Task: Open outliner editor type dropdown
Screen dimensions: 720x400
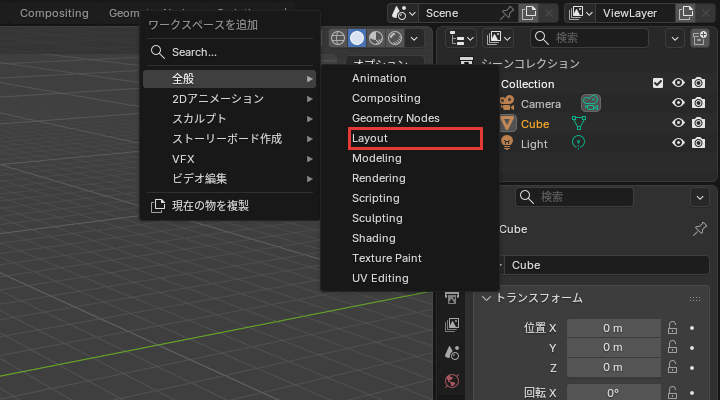Action: point(461,39)
